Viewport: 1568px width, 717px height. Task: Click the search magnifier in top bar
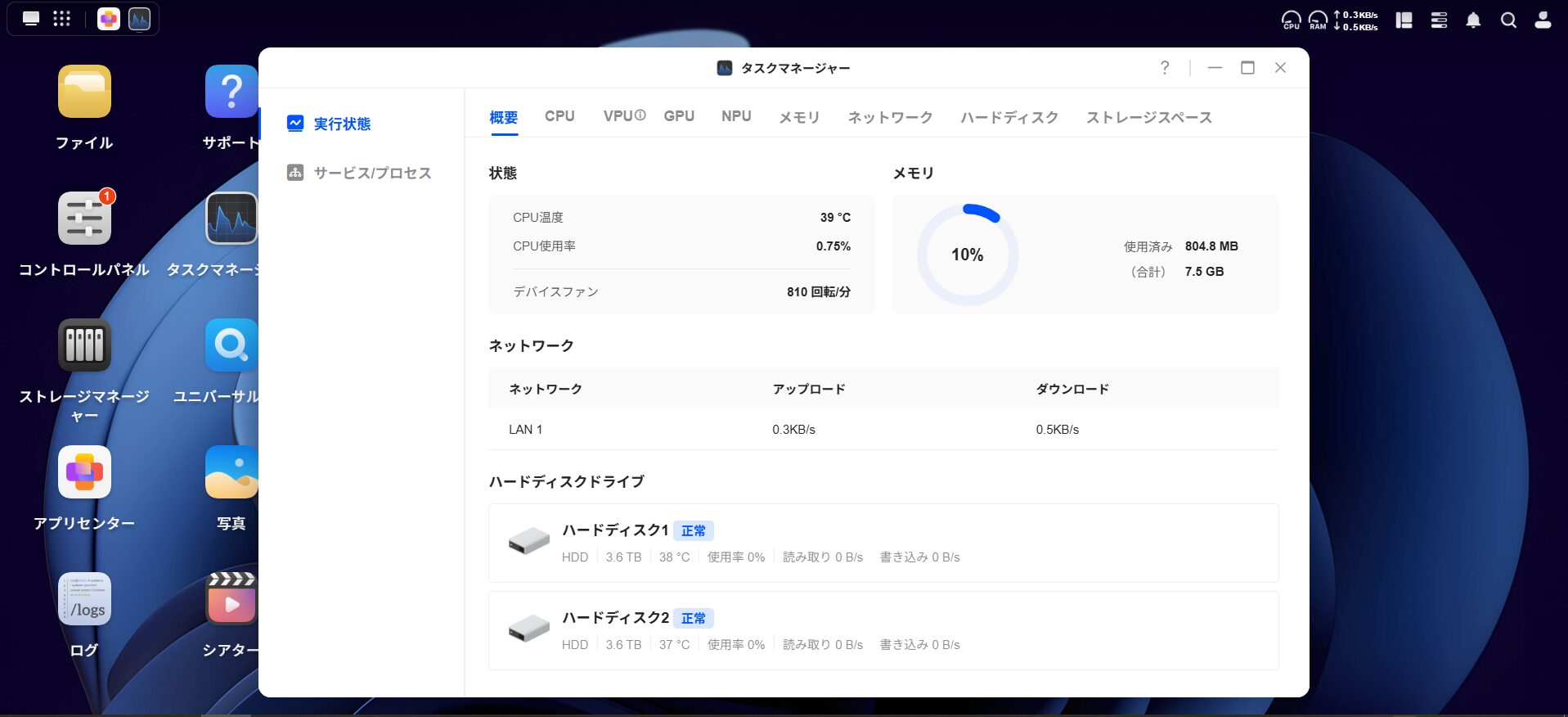[x=1508, y=20]
